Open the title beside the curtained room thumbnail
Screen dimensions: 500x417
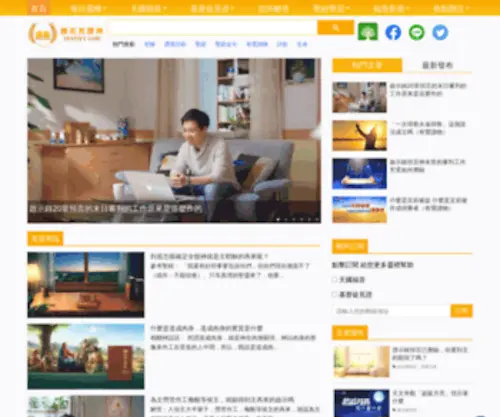430,354
